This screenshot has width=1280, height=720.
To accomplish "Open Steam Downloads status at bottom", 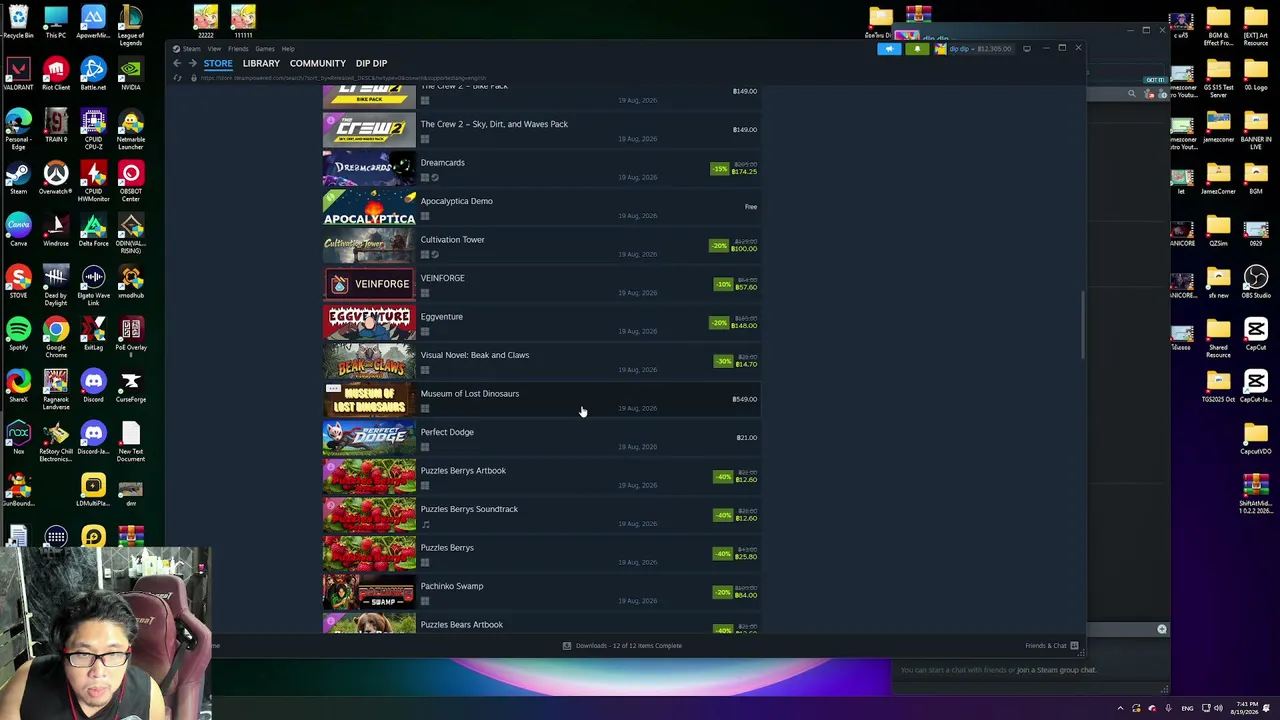I will pyautogui.click(x=622, y=646).
